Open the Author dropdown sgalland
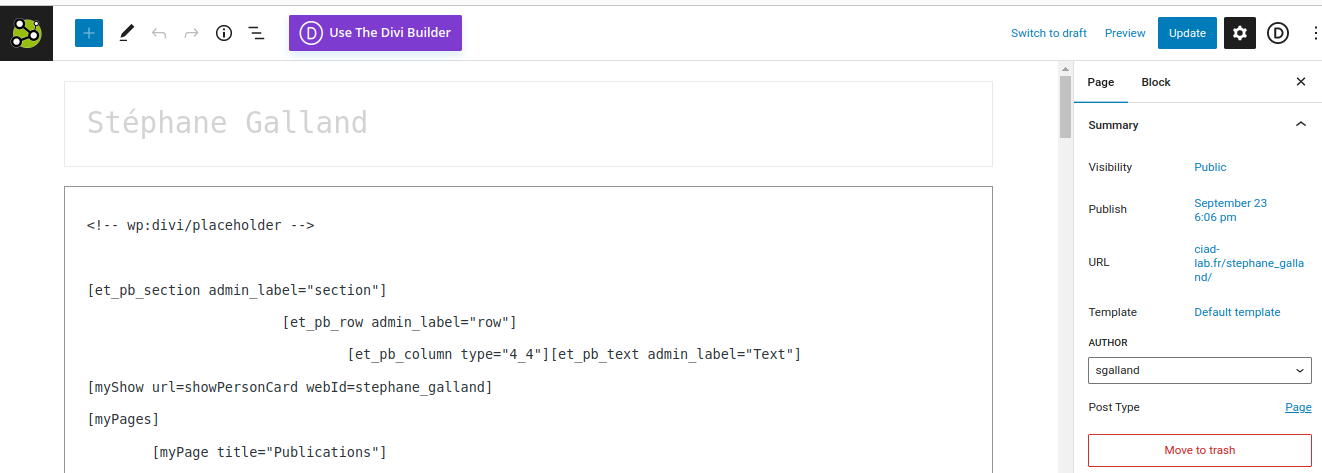Image resolution: width=1322 pixels, height=473 pixels. (x=1200, y=370)
